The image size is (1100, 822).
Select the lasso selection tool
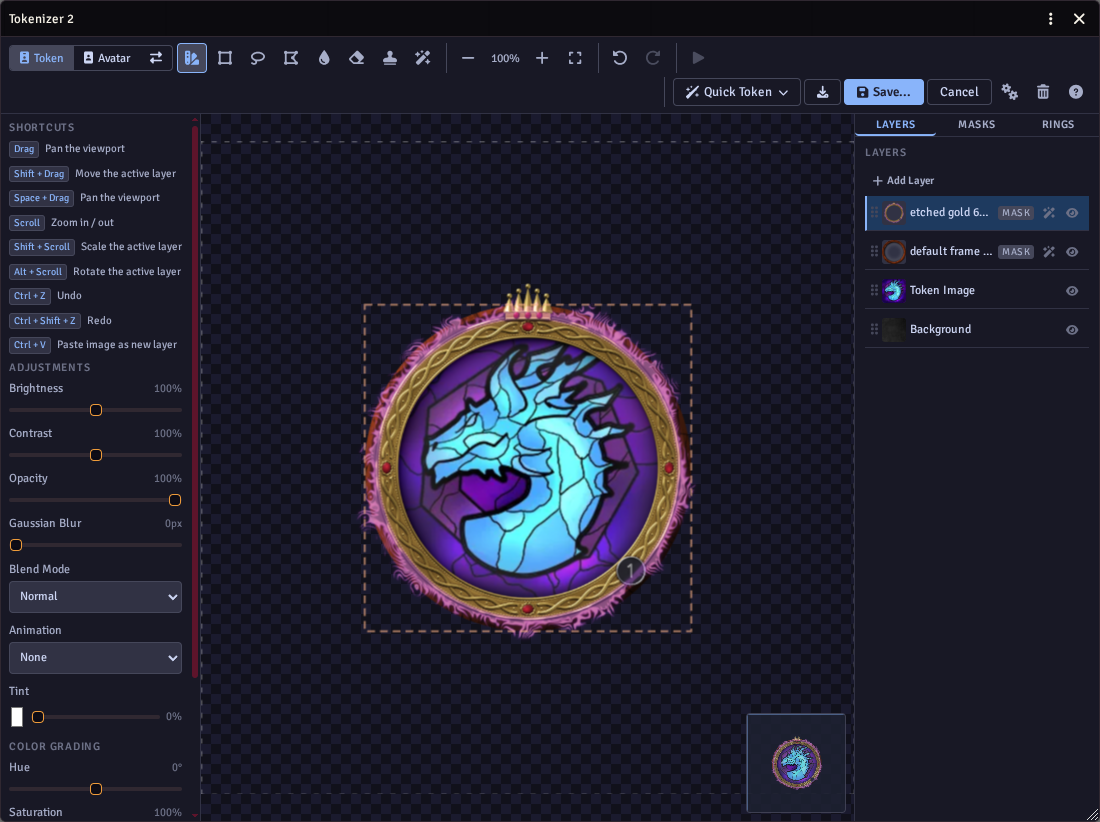pos(257,58)
